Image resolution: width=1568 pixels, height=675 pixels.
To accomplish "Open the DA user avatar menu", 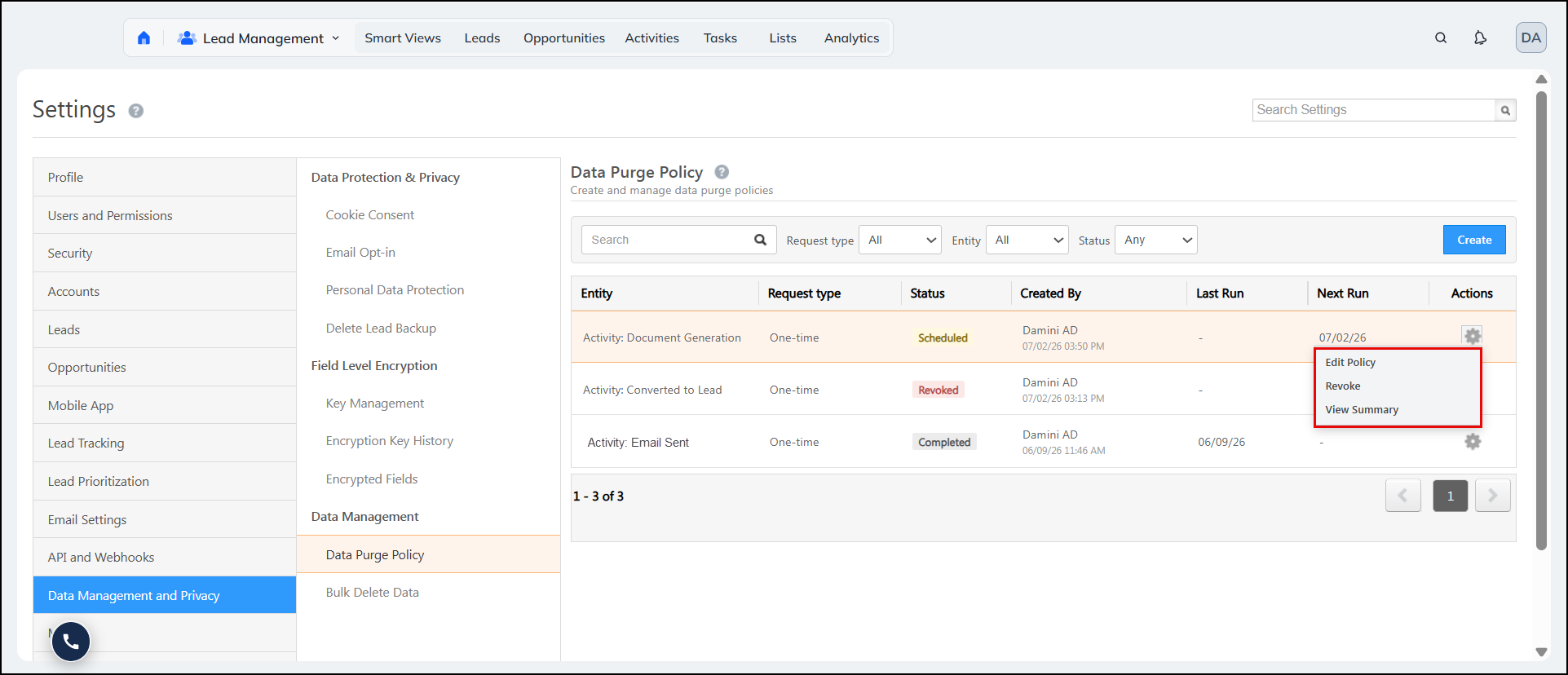I will point(1530,37).
